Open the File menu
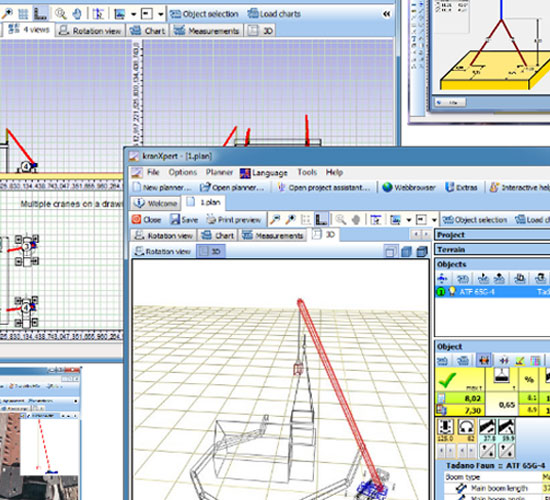Image resolution: width=550 pixels, height=500 pixels. 153,172
